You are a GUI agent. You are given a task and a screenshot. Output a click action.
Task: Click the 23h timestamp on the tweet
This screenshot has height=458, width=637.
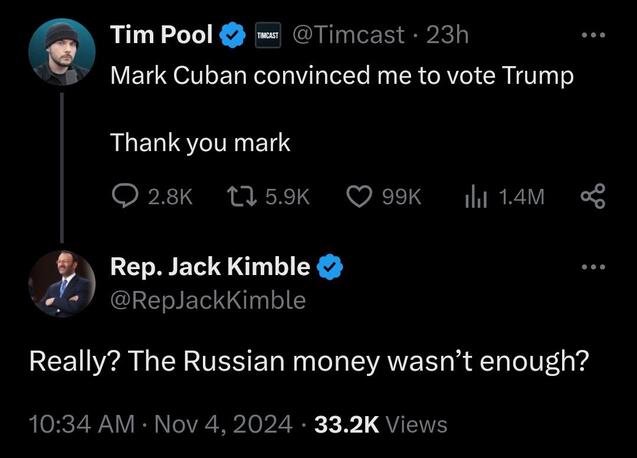click(x=447, y=36)
